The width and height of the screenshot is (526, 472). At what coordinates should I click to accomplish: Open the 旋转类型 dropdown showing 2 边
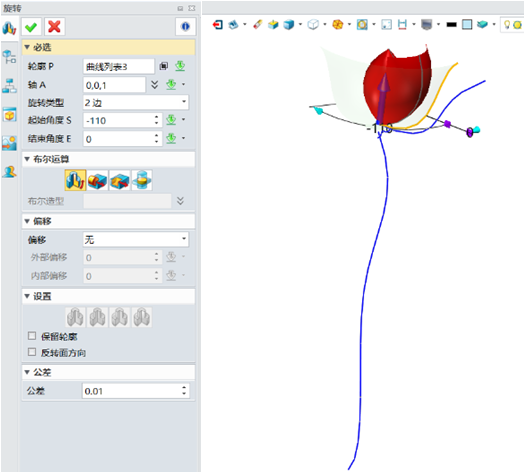(136, 102)
